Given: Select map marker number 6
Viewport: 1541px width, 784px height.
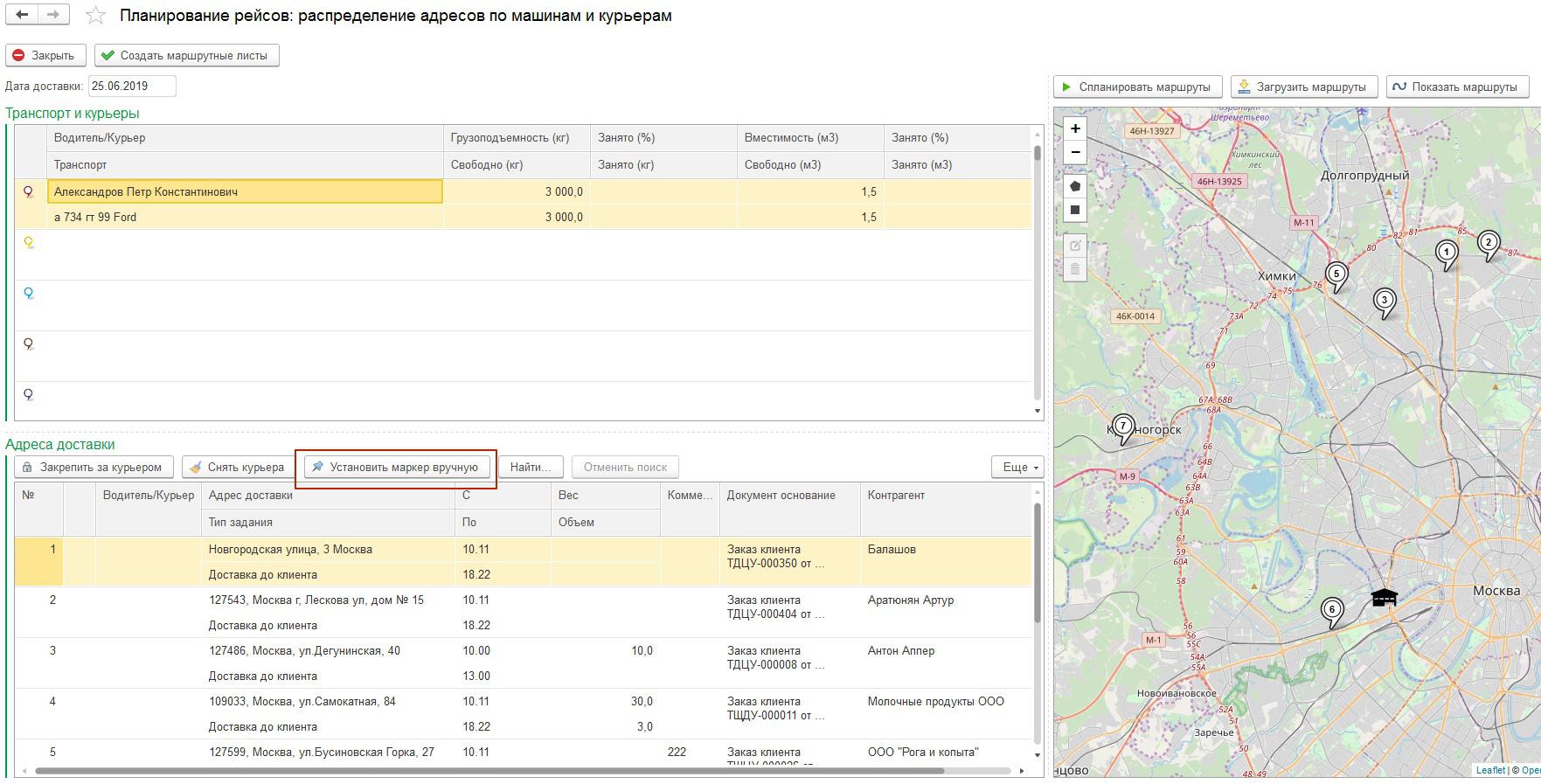Looking at the screenshot, I should (x=1331, y=613).
